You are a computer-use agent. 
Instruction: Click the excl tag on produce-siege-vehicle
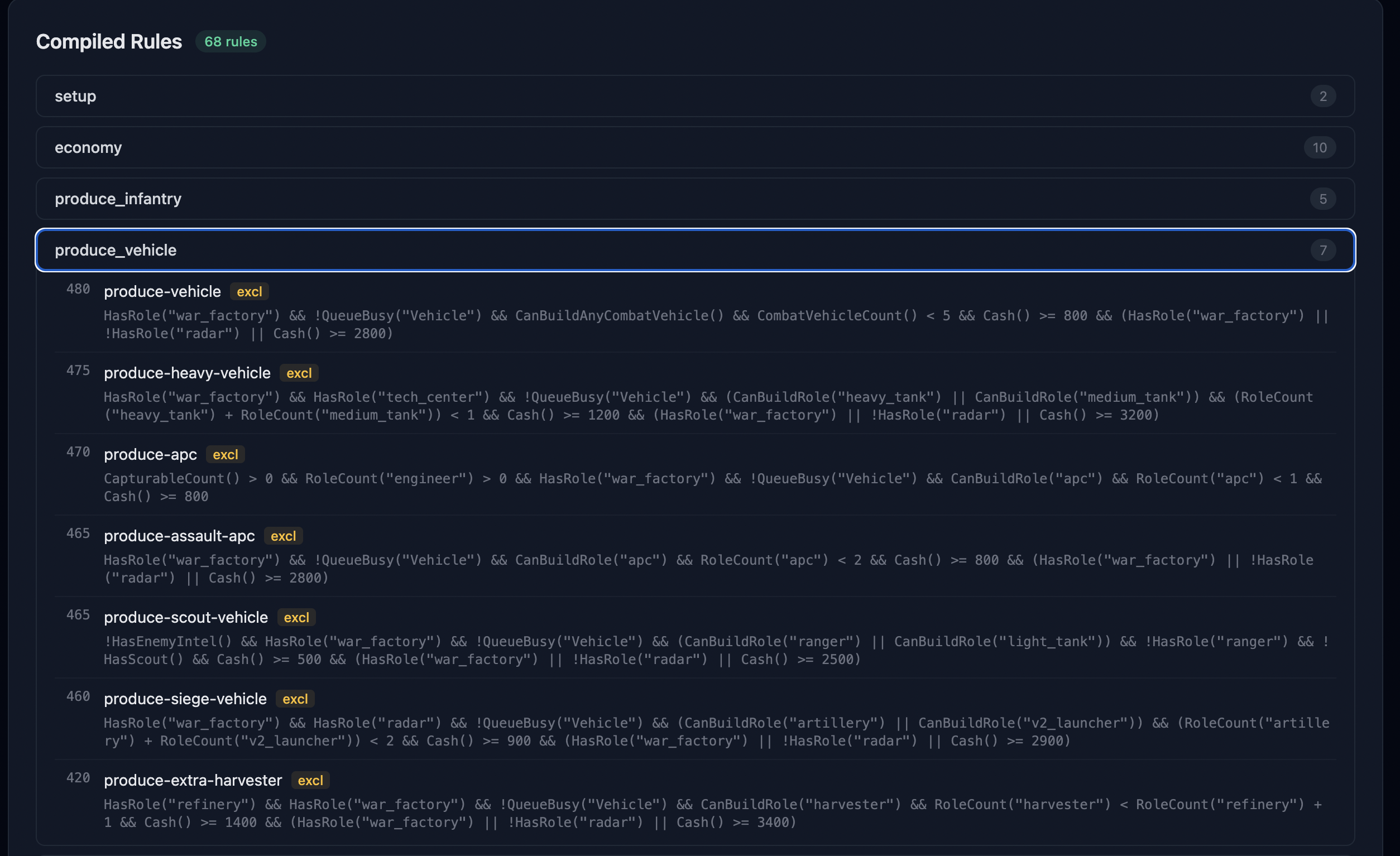tap(295, 699)
